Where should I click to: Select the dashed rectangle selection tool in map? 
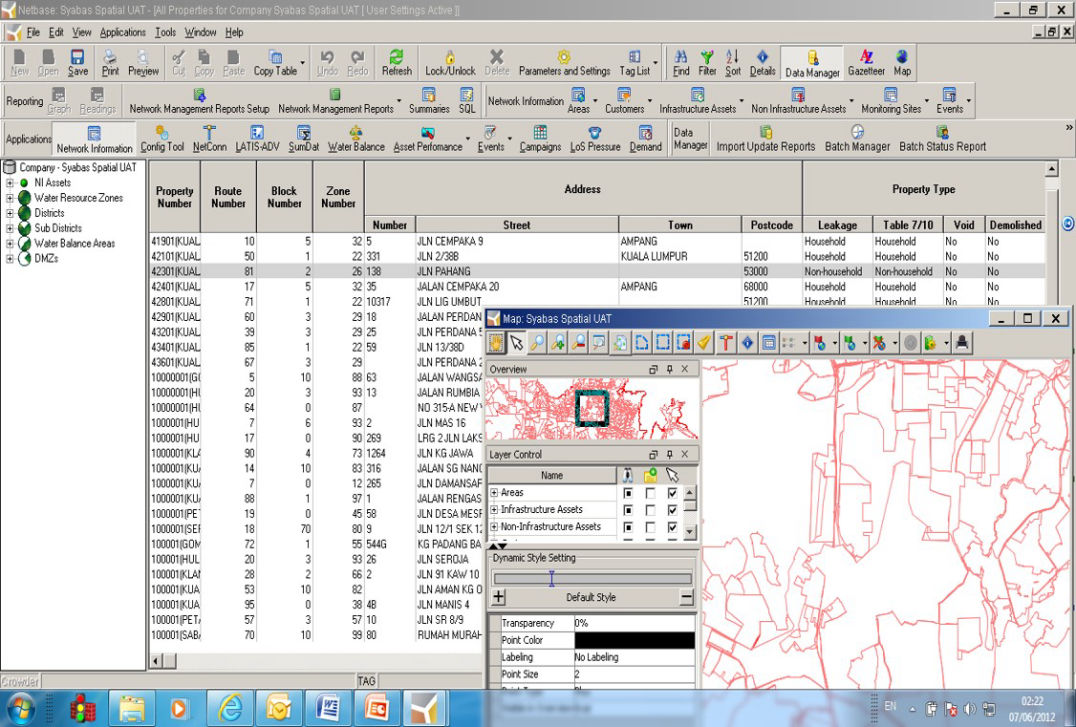click(x=662, y=342)
